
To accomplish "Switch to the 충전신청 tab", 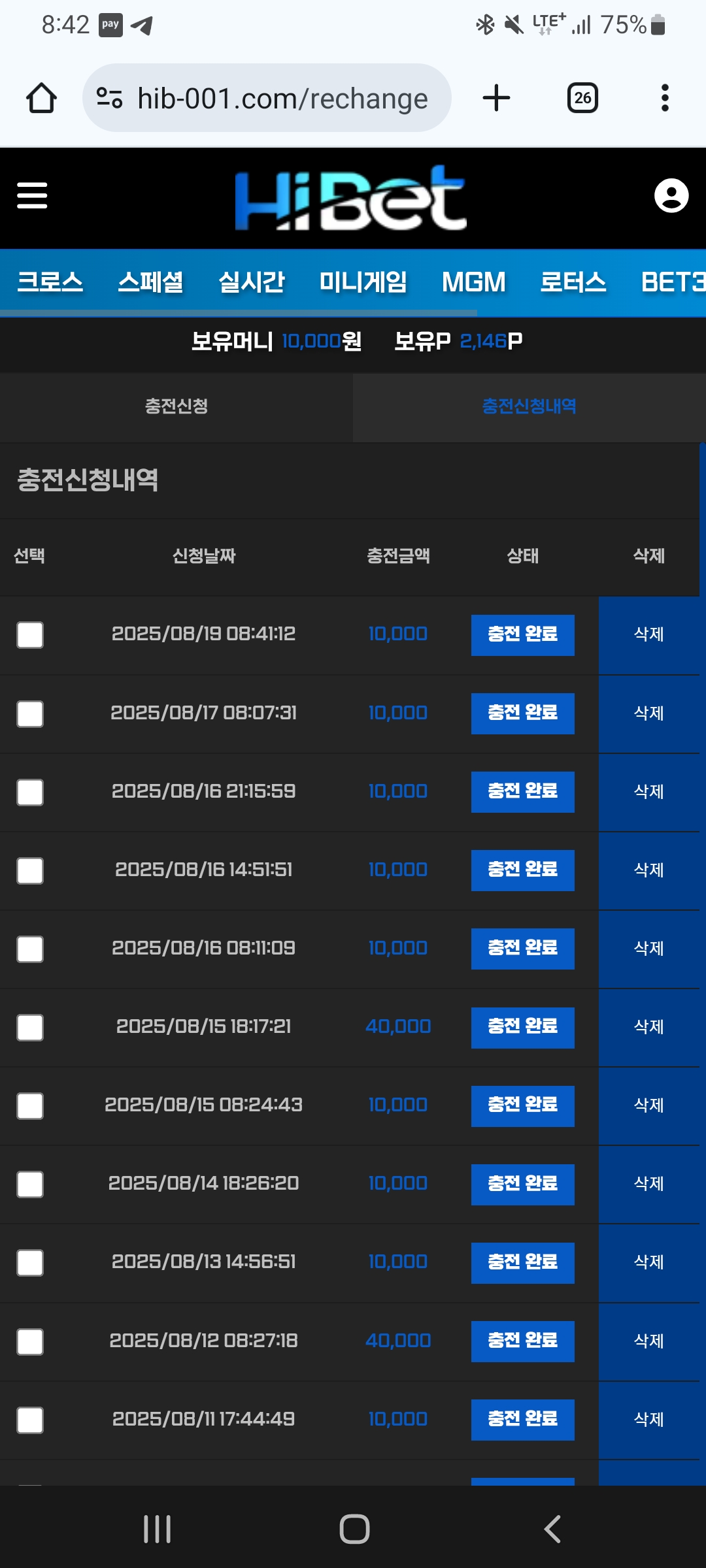I will pos(176,406).
